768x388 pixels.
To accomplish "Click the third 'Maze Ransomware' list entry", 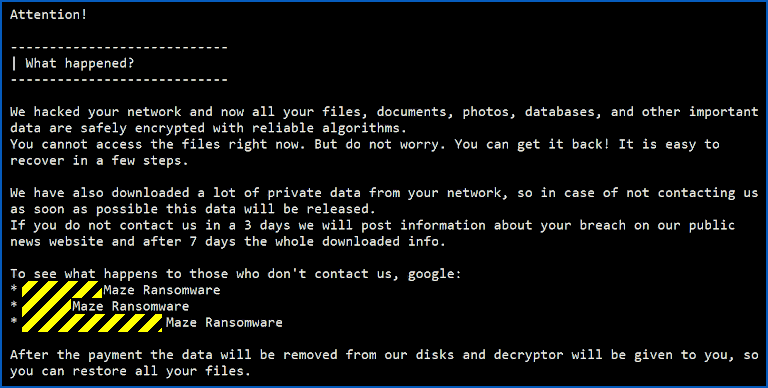I will tap(224, 323).
